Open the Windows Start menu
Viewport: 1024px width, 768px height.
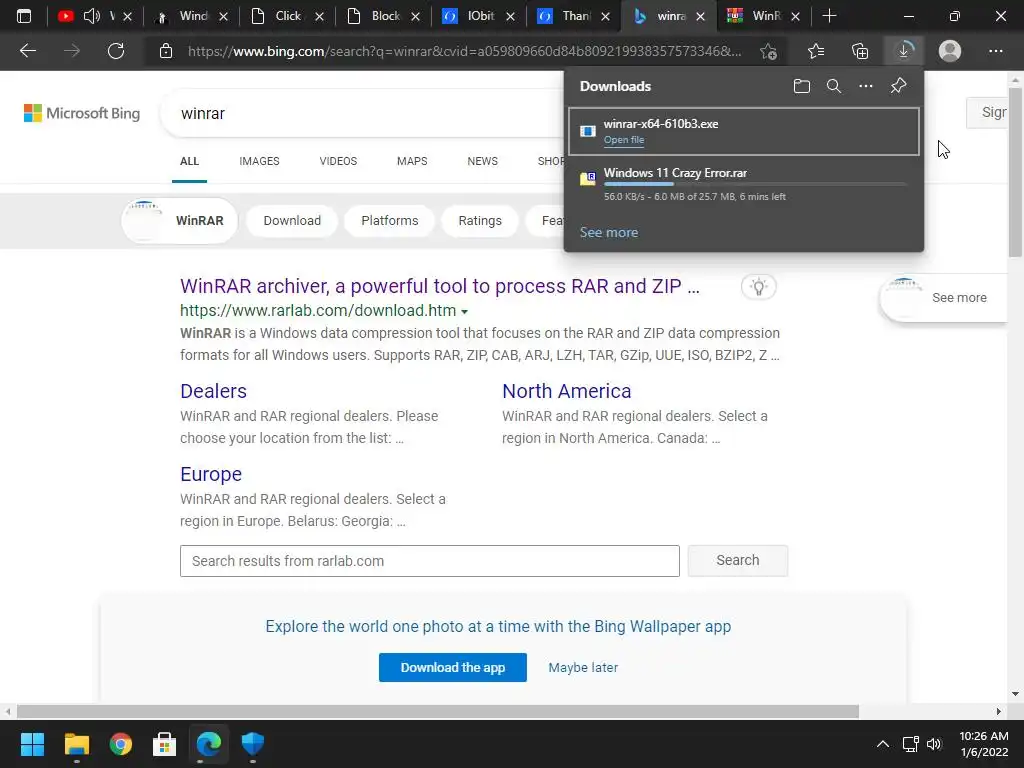point(32,744)
